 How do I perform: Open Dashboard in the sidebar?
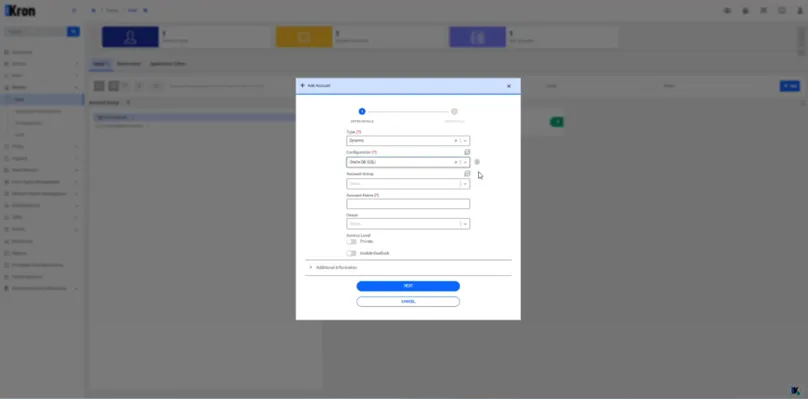(x=22, y=52)
